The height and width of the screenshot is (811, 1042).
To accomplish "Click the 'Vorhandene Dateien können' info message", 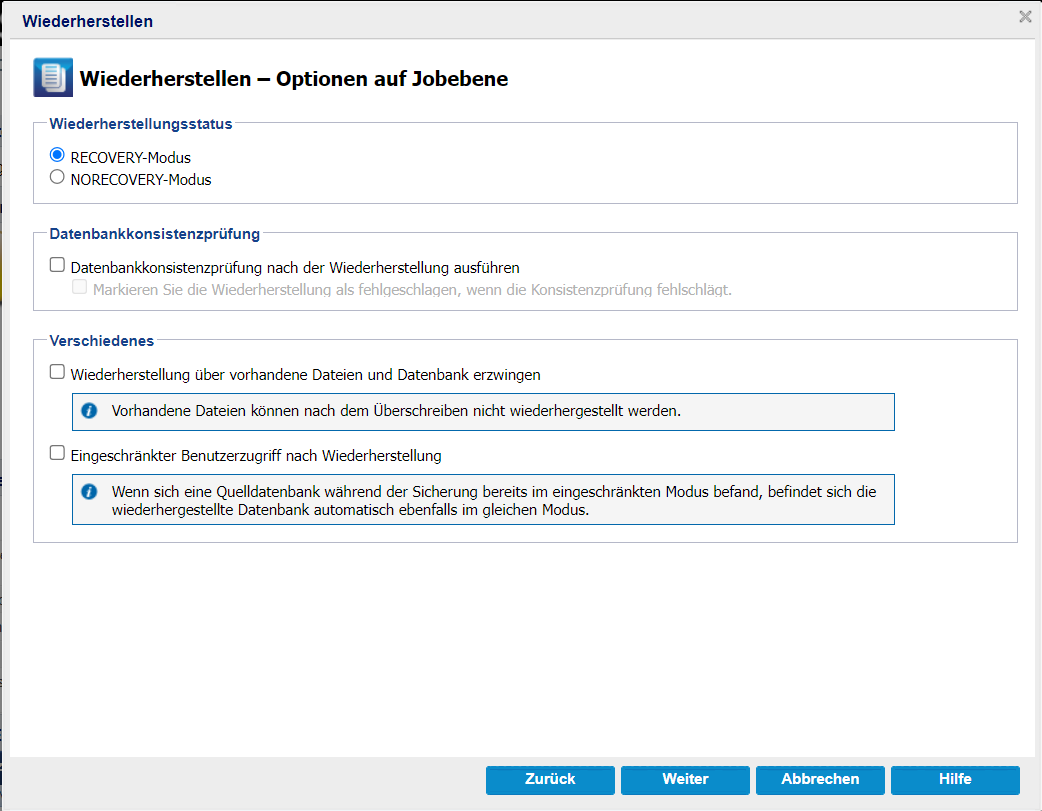I will (x=396, y=411).
